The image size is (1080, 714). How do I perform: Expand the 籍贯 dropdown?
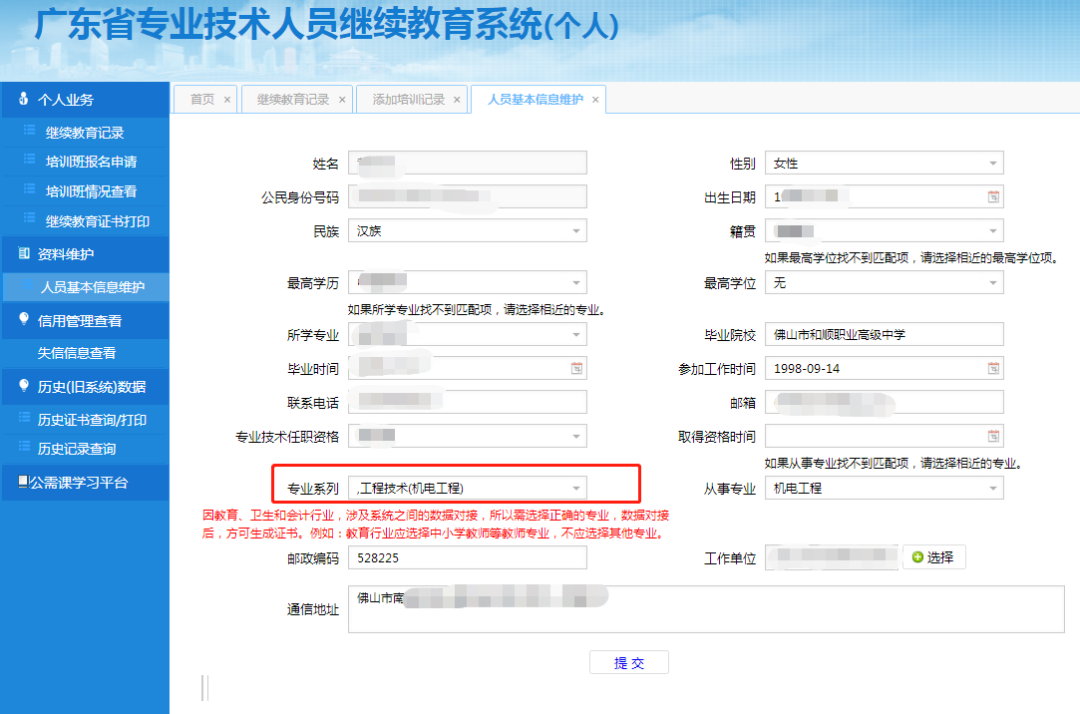(x=993, y=231)
